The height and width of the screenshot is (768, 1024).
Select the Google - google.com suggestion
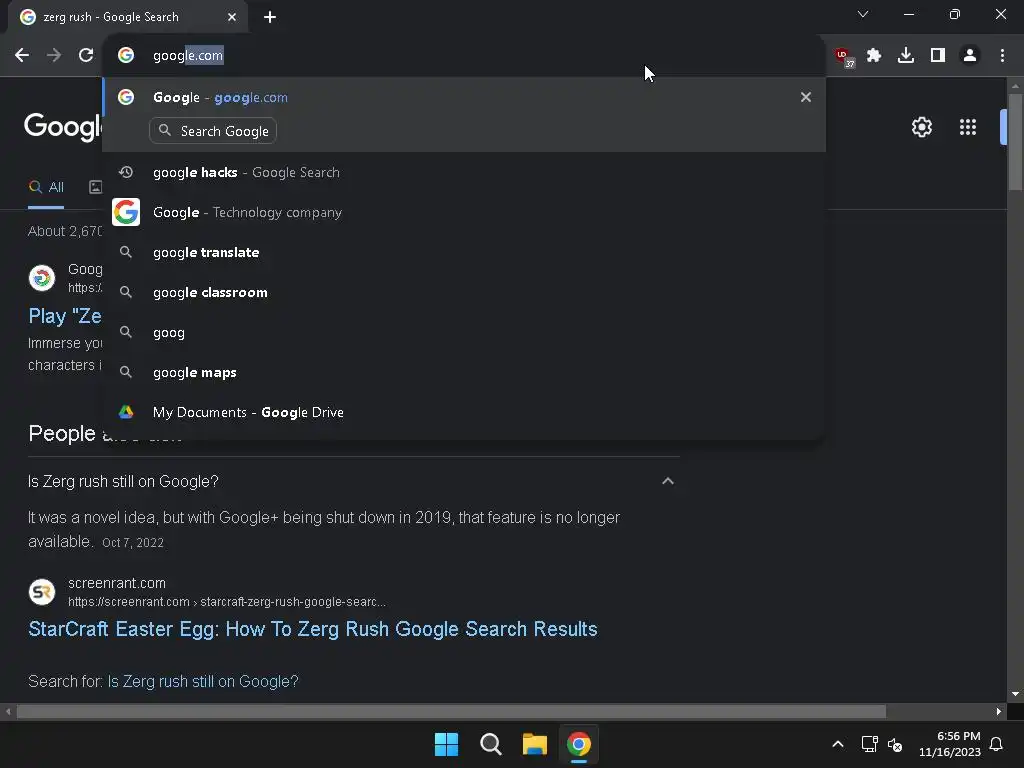(x=464, y=97)
